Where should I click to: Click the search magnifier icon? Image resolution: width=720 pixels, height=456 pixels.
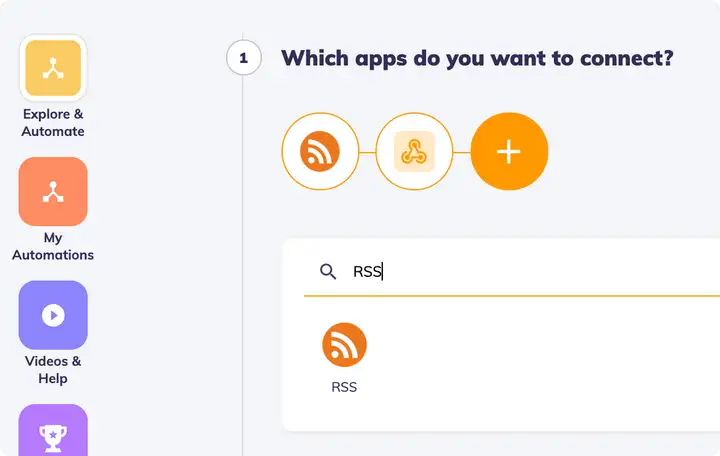328,271
